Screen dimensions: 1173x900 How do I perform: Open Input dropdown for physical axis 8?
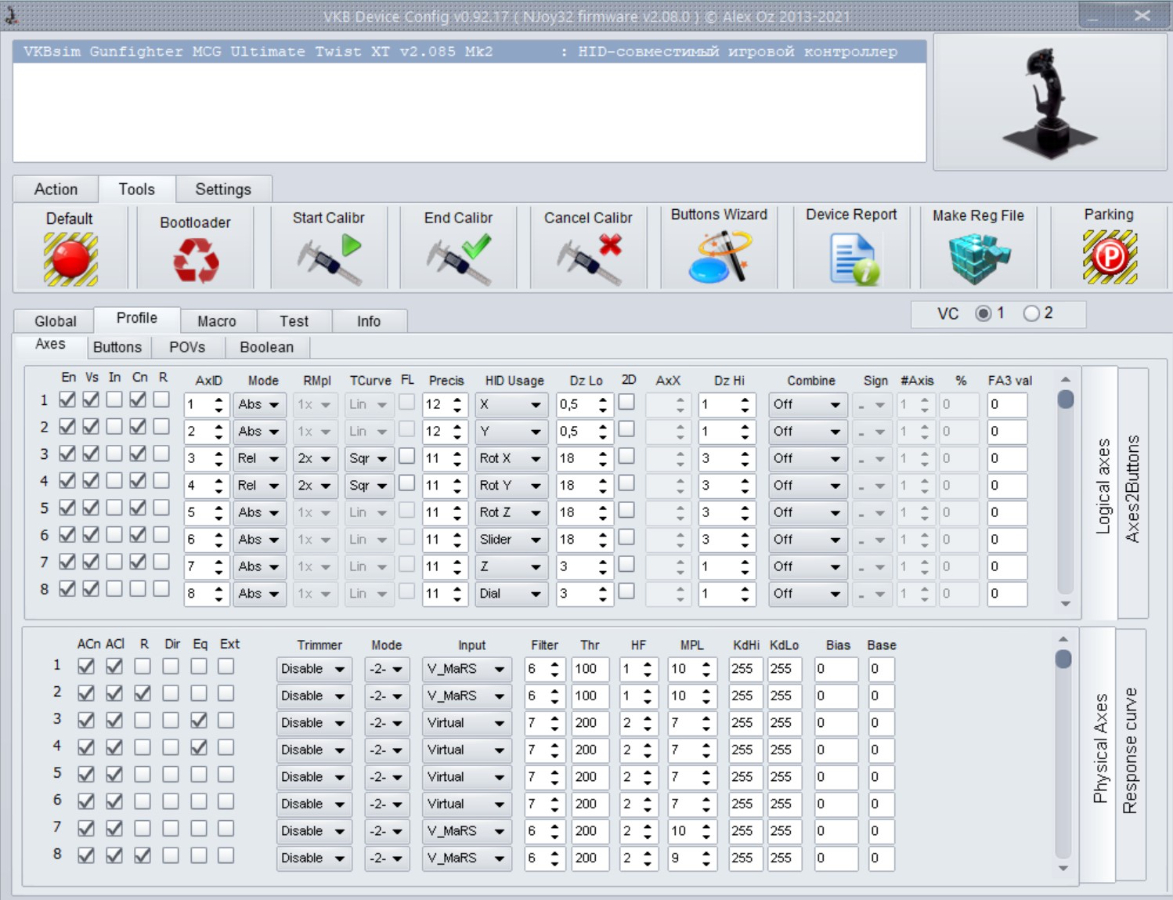tap(466, 858)
